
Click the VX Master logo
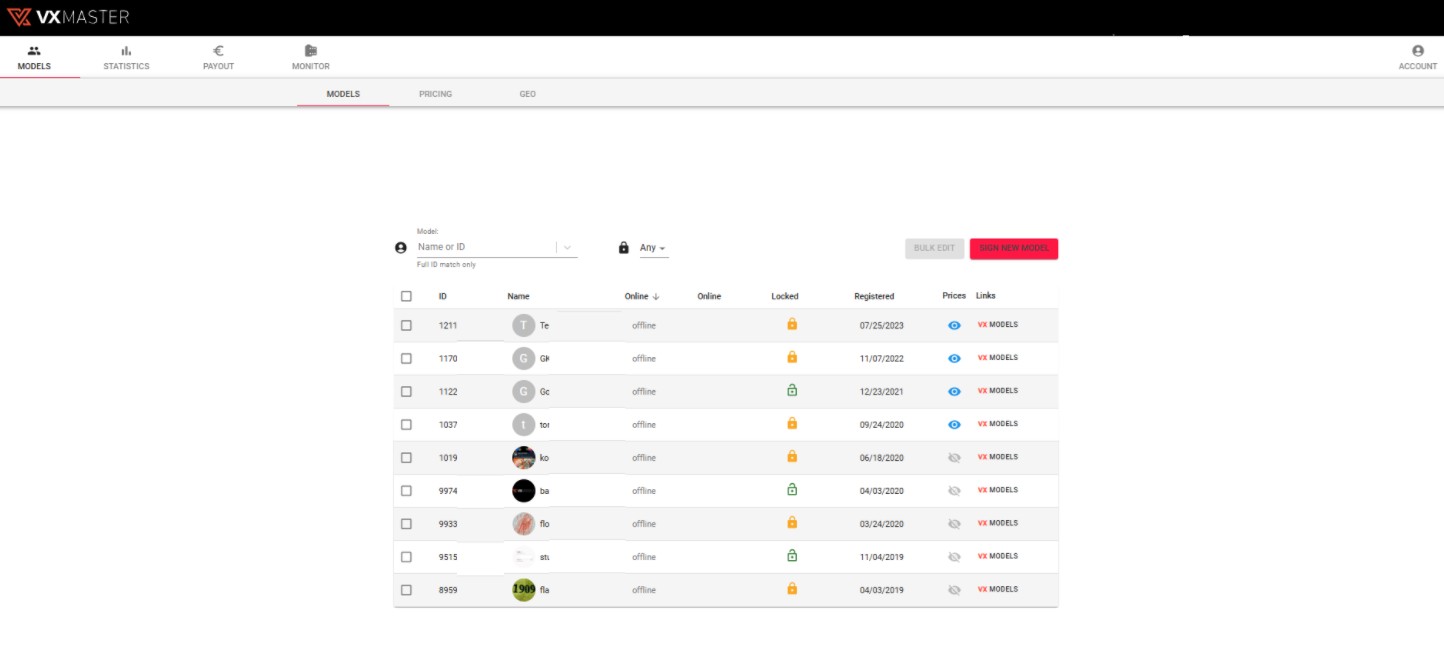68,17
